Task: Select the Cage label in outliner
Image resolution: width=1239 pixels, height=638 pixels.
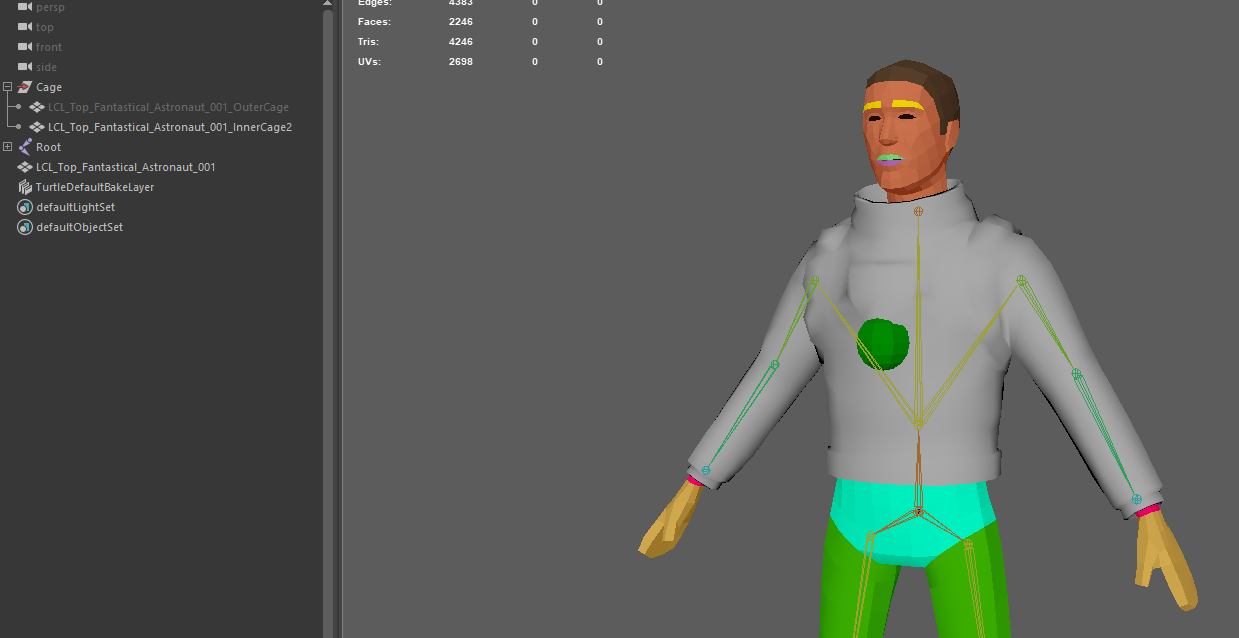Action: [49, 87]
